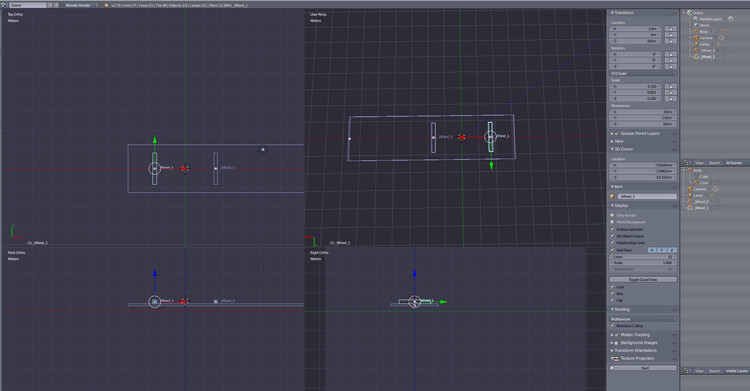Open the XYZ Euler rotation mode dropdown
This screenshot has width=750, height=391.
point(643,74)
